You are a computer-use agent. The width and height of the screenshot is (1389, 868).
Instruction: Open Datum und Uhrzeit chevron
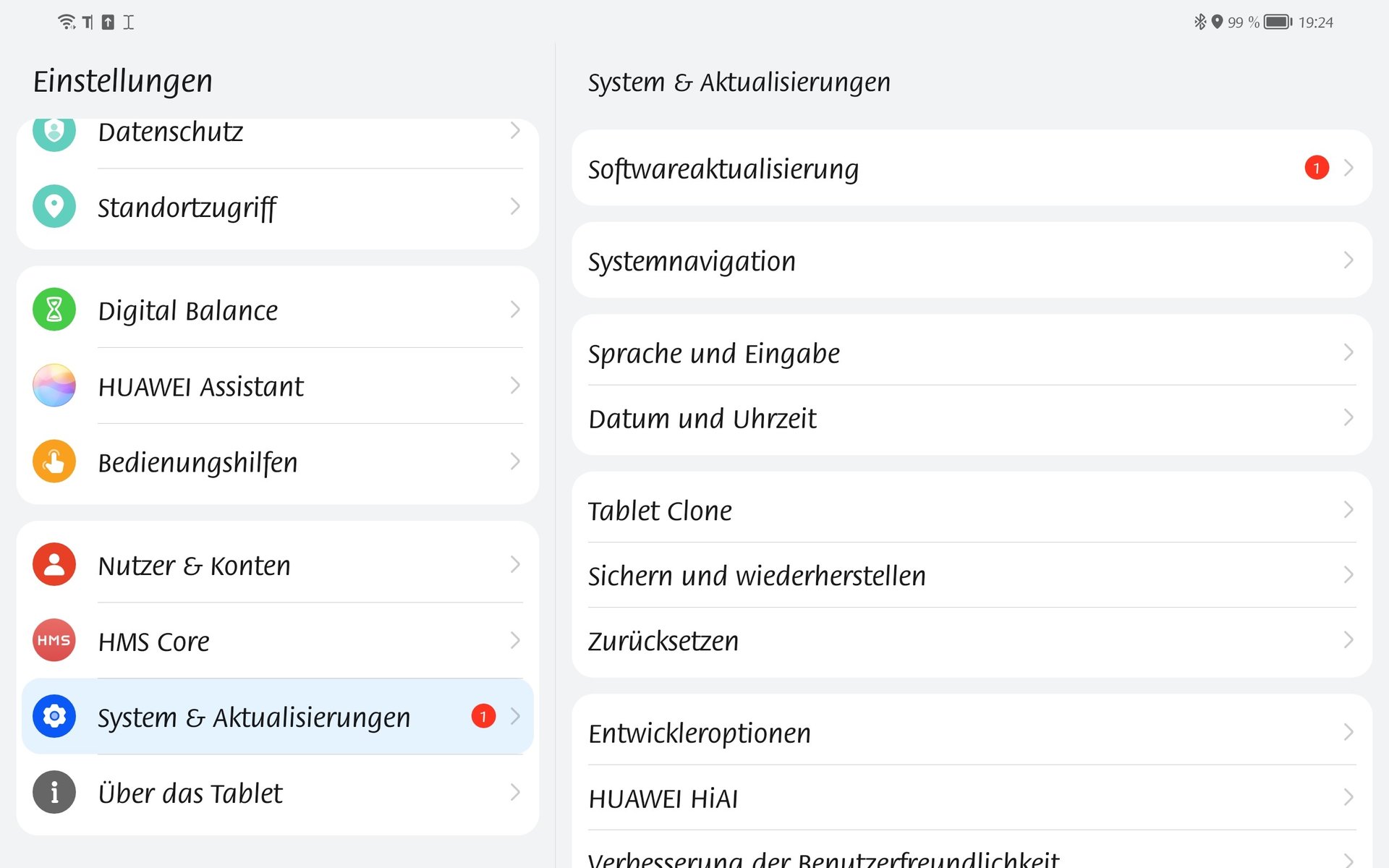click(1348, 417)
